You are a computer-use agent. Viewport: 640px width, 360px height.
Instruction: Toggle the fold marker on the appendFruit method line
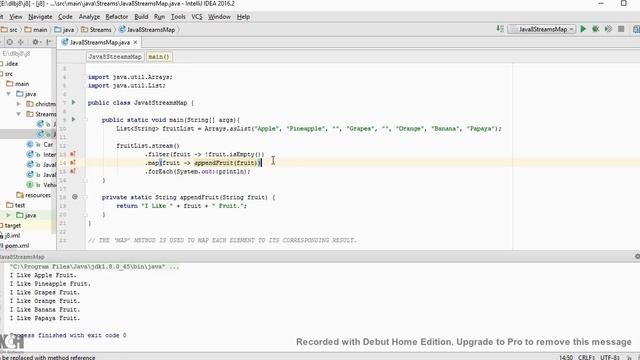tap(86, 197)
